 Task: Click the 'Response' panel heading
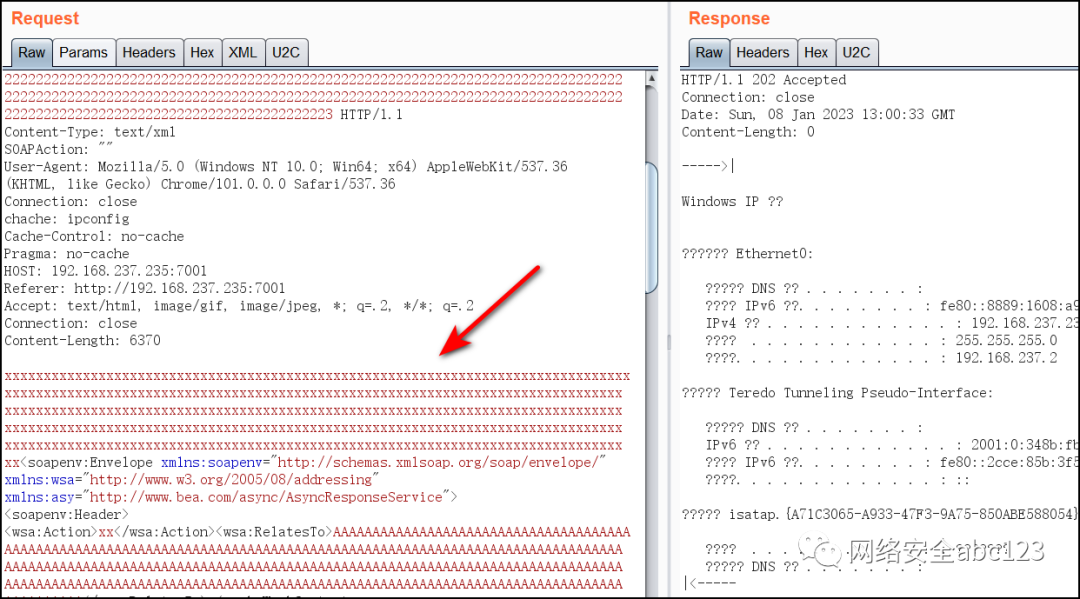(729, 19)
